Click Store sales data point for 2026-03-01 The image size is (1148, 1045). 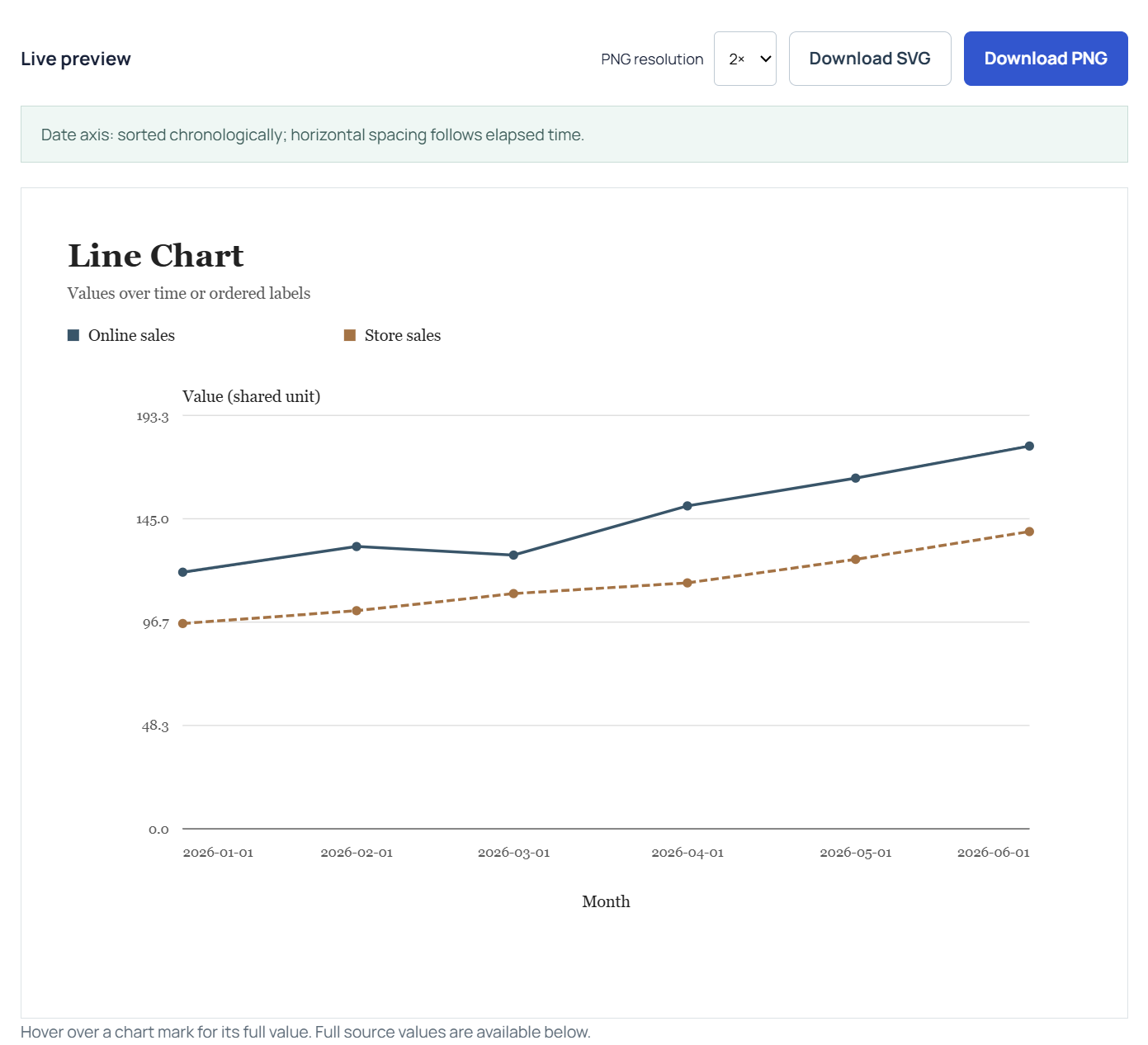pyautogui.click(x=513, y=593)
